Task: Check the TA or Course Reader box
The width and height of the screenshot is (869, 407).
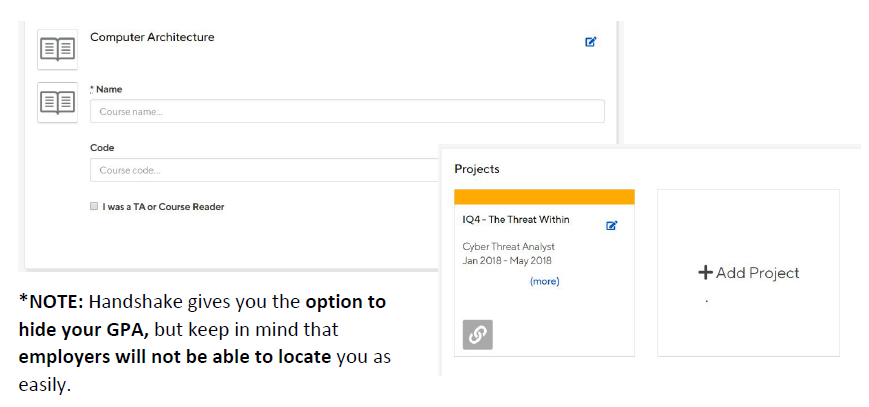Action: click(94, 207)
